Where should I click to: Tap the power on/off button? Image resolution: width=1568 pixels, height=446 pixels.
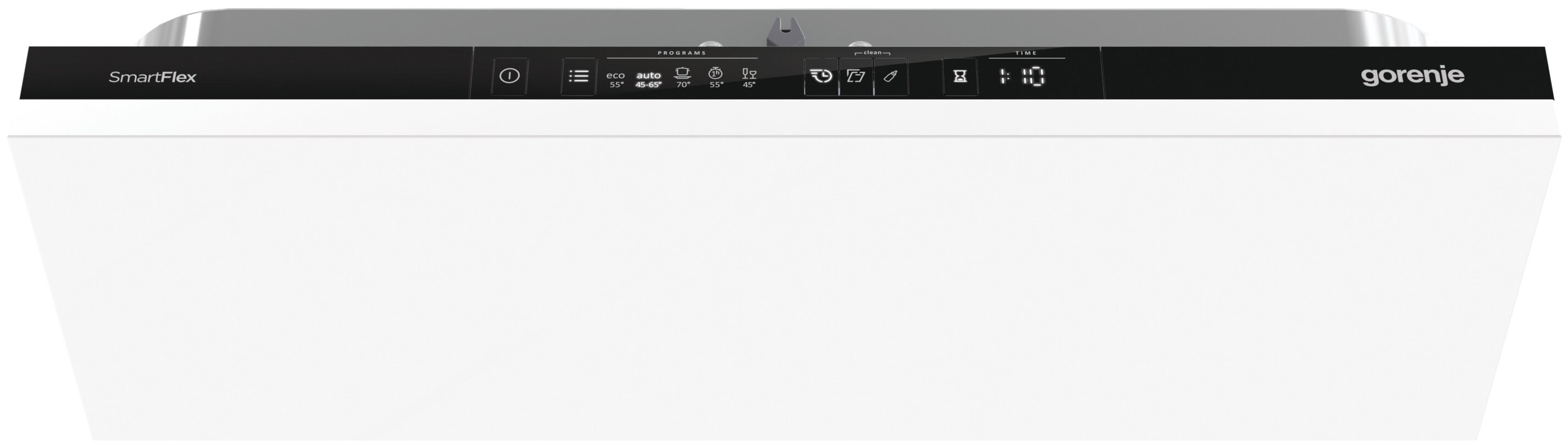(509, 76)
